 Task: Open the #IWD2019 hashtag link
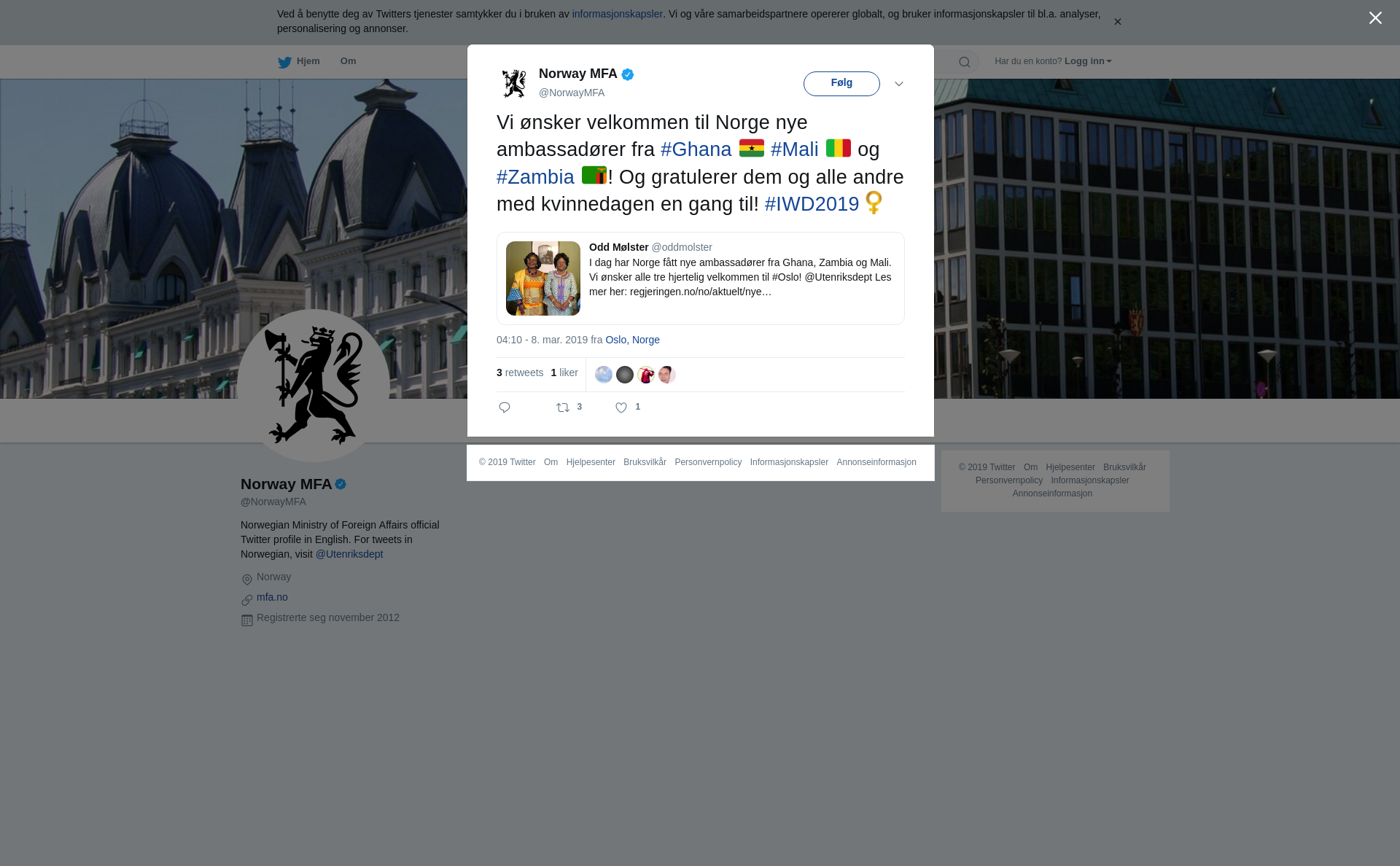812,204
